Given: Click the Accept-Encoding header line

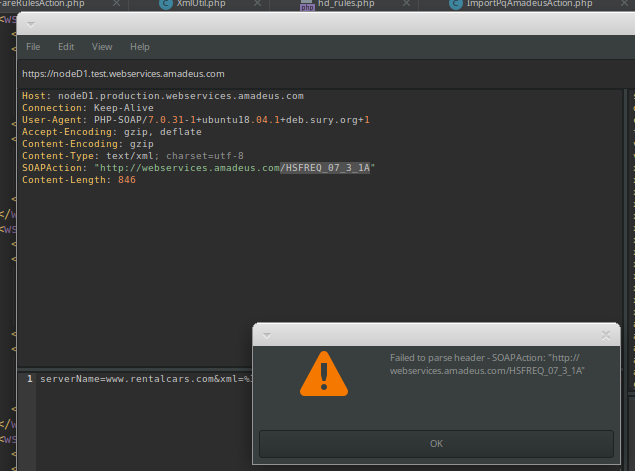Looking at the screenshot, I should pos(112,132).
